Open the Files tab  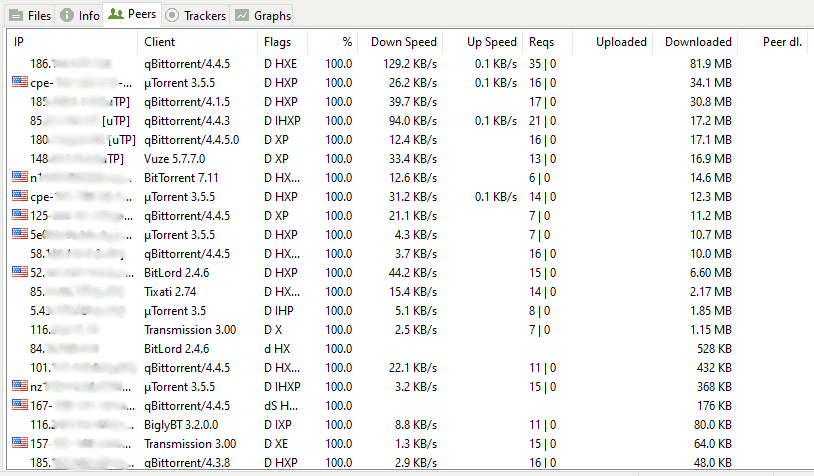pos(30,16)
